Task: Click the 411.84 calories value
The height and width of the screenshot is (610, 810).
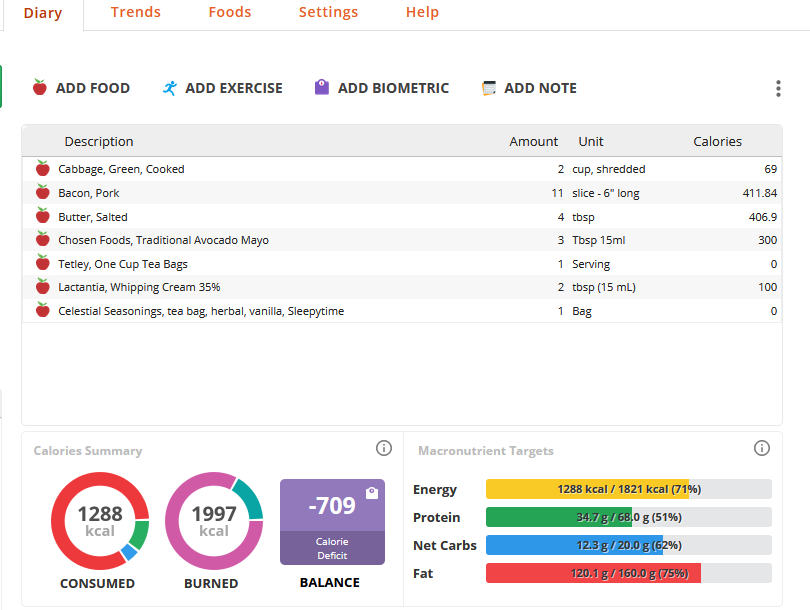Action: pos(759,193)
